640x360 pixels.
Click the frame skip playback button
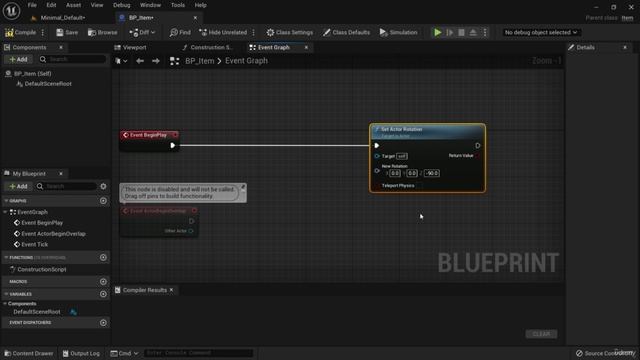tap(450, 32)
